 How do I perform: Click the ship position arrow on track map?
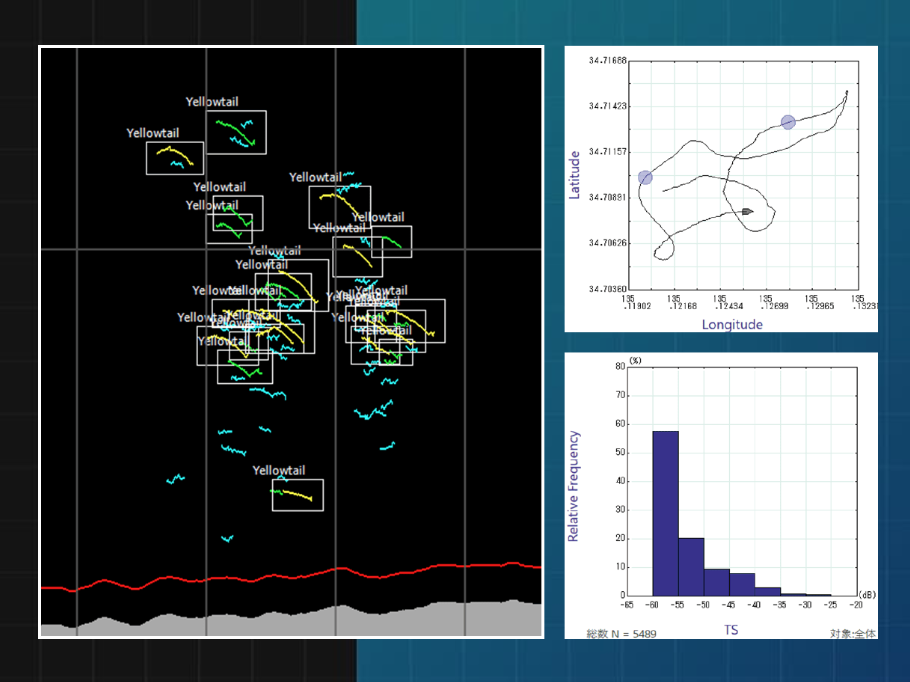point(746,211)
